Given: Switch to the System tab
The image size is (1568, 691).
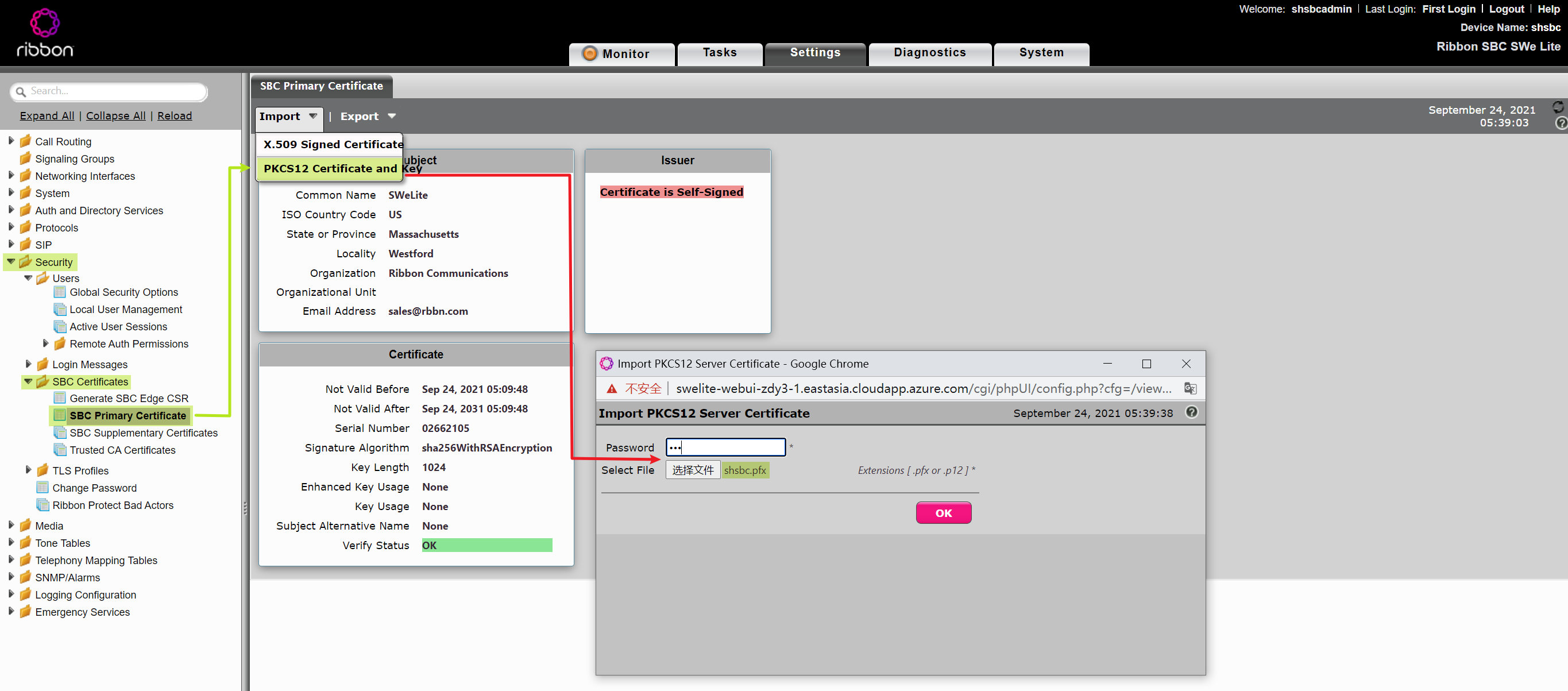Looking at the screenshot, I should click(x=1041, y=53).
